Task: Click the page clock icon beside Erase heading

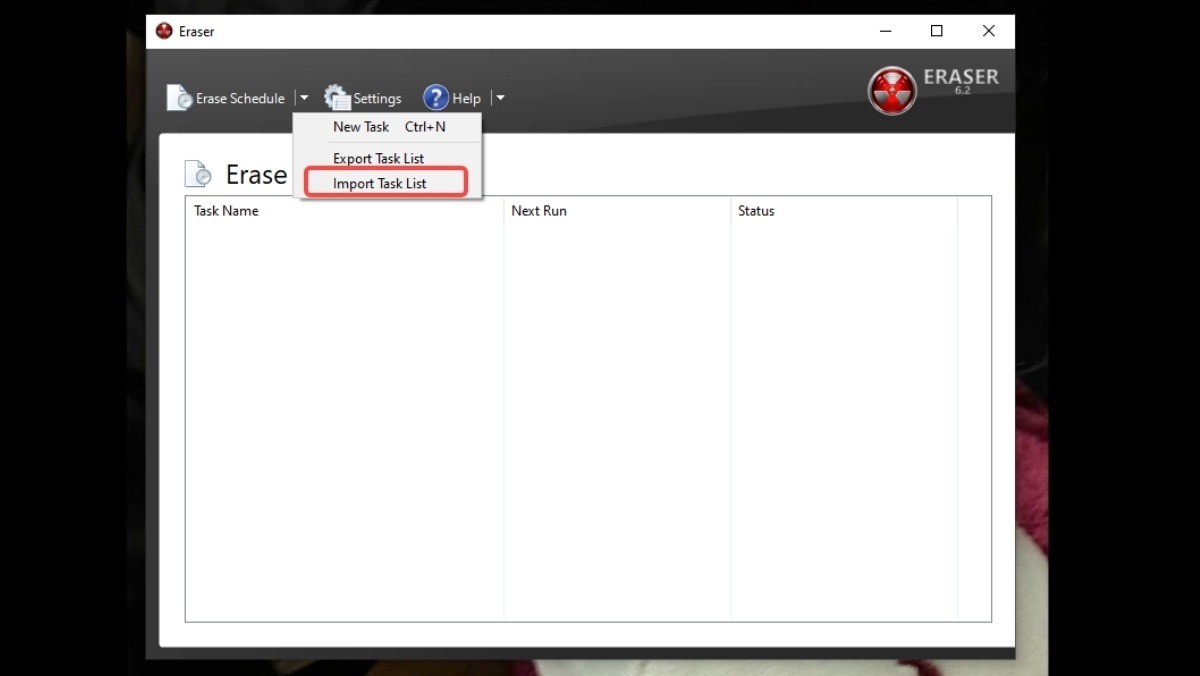Action: pyautogui.click(x=198, y=174)
